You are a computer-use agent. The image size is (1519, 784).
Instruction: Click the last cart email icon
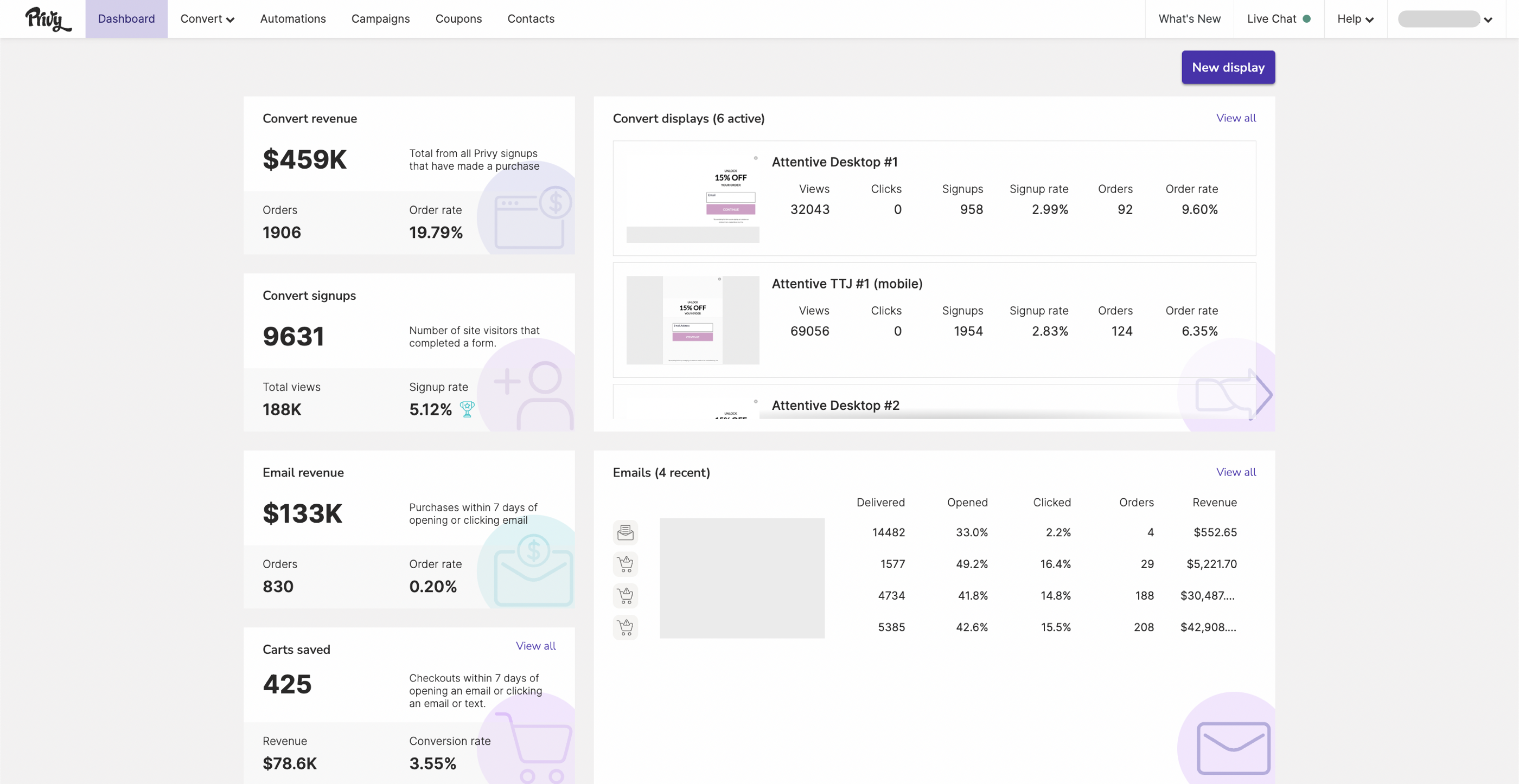pyautogui.click(x=625, y=627)
